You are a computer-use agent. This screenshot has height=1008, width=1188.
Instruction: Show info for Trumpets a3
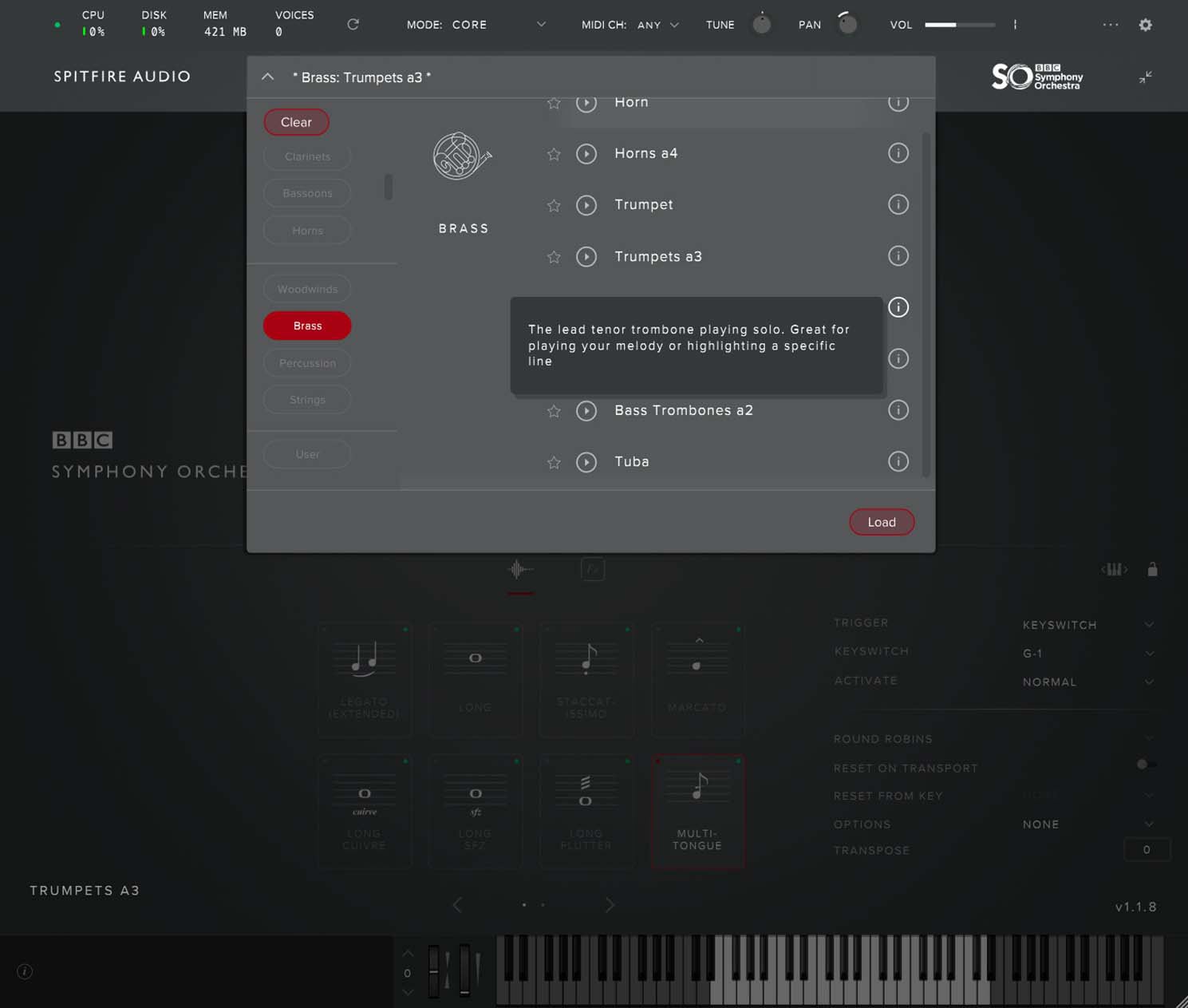point(898,256)
